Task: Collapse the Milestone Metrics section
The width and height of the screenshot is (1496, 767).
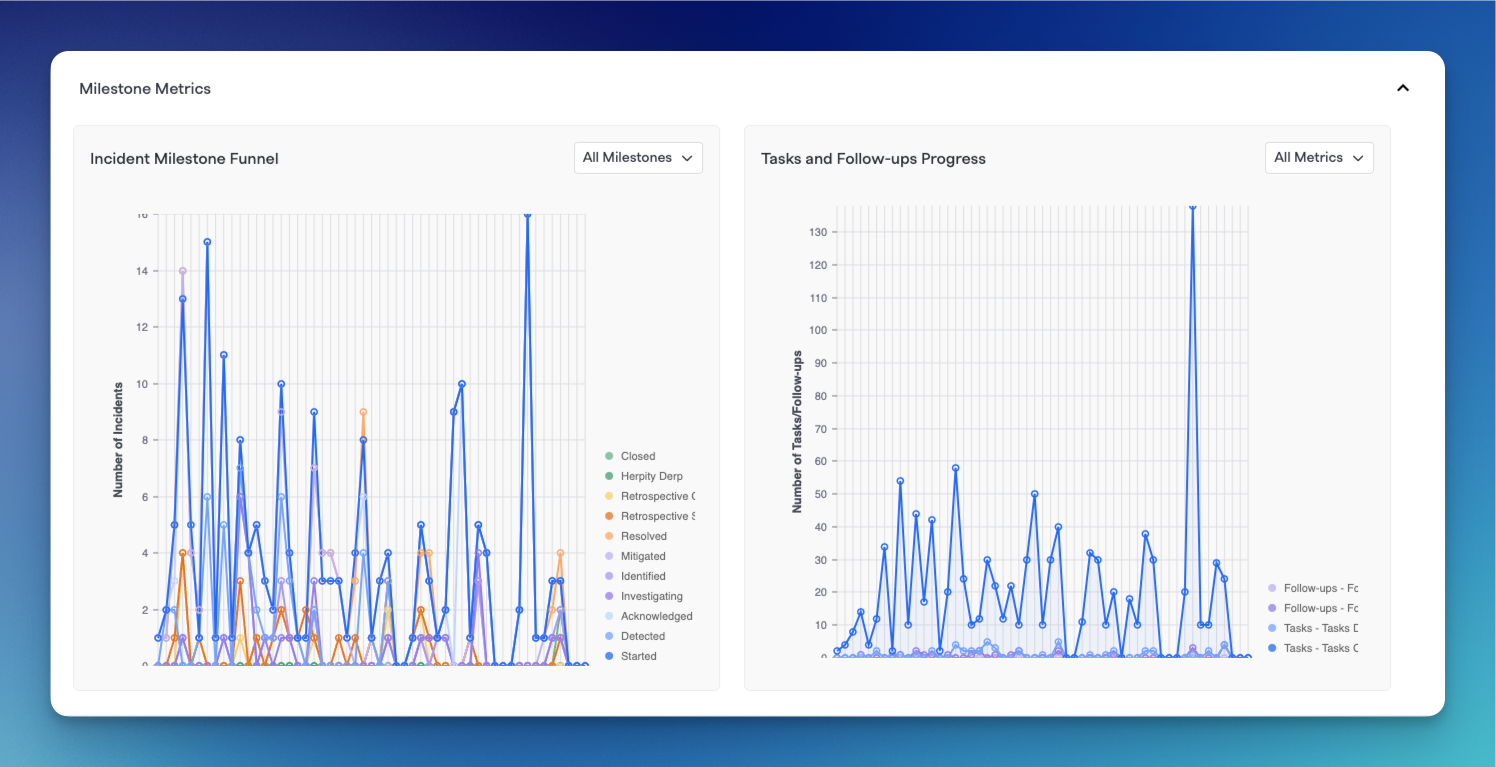Action: (1403, 88)
